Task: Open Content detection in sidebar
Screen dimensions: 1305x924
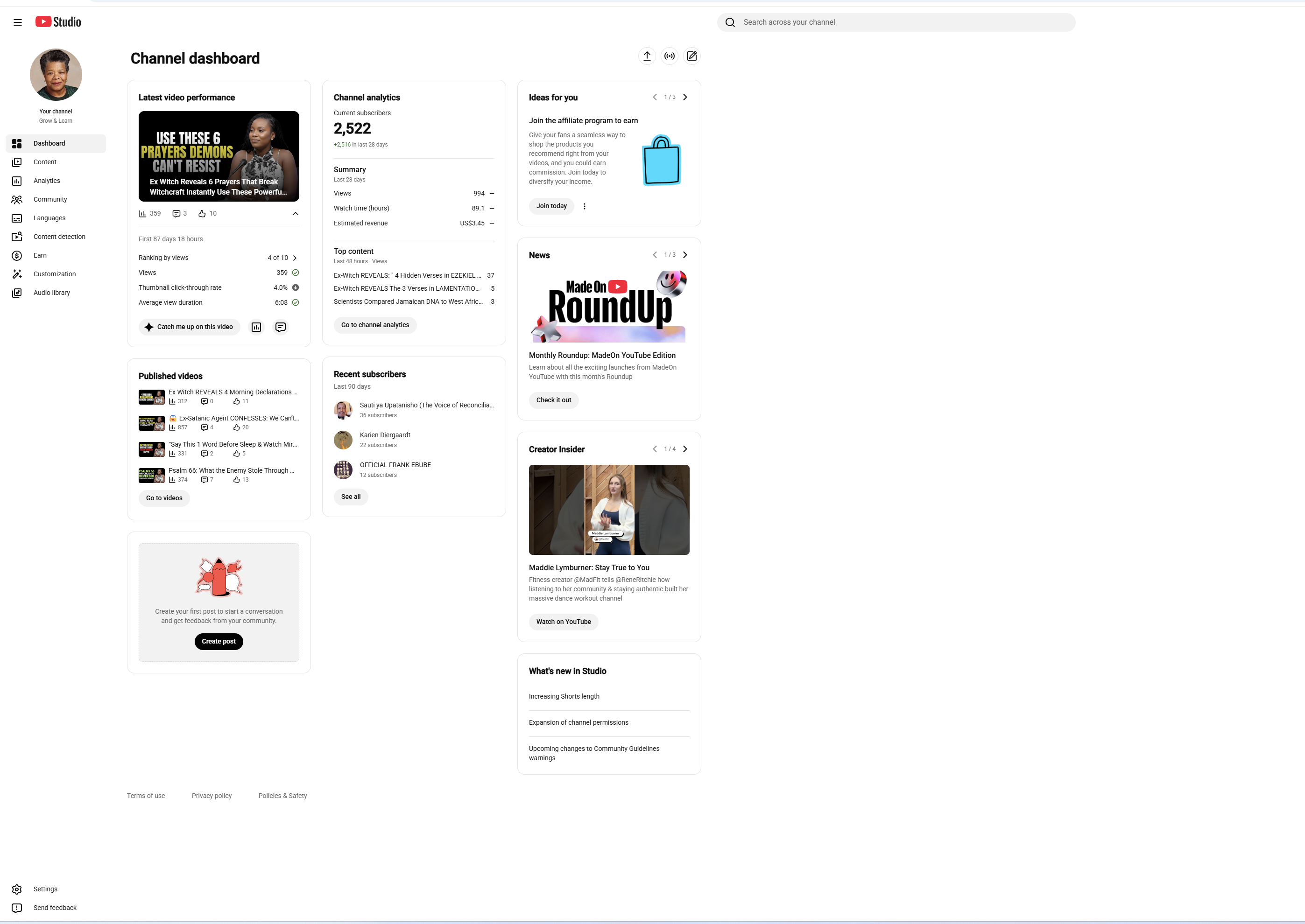Action: (x=56, y=237)
